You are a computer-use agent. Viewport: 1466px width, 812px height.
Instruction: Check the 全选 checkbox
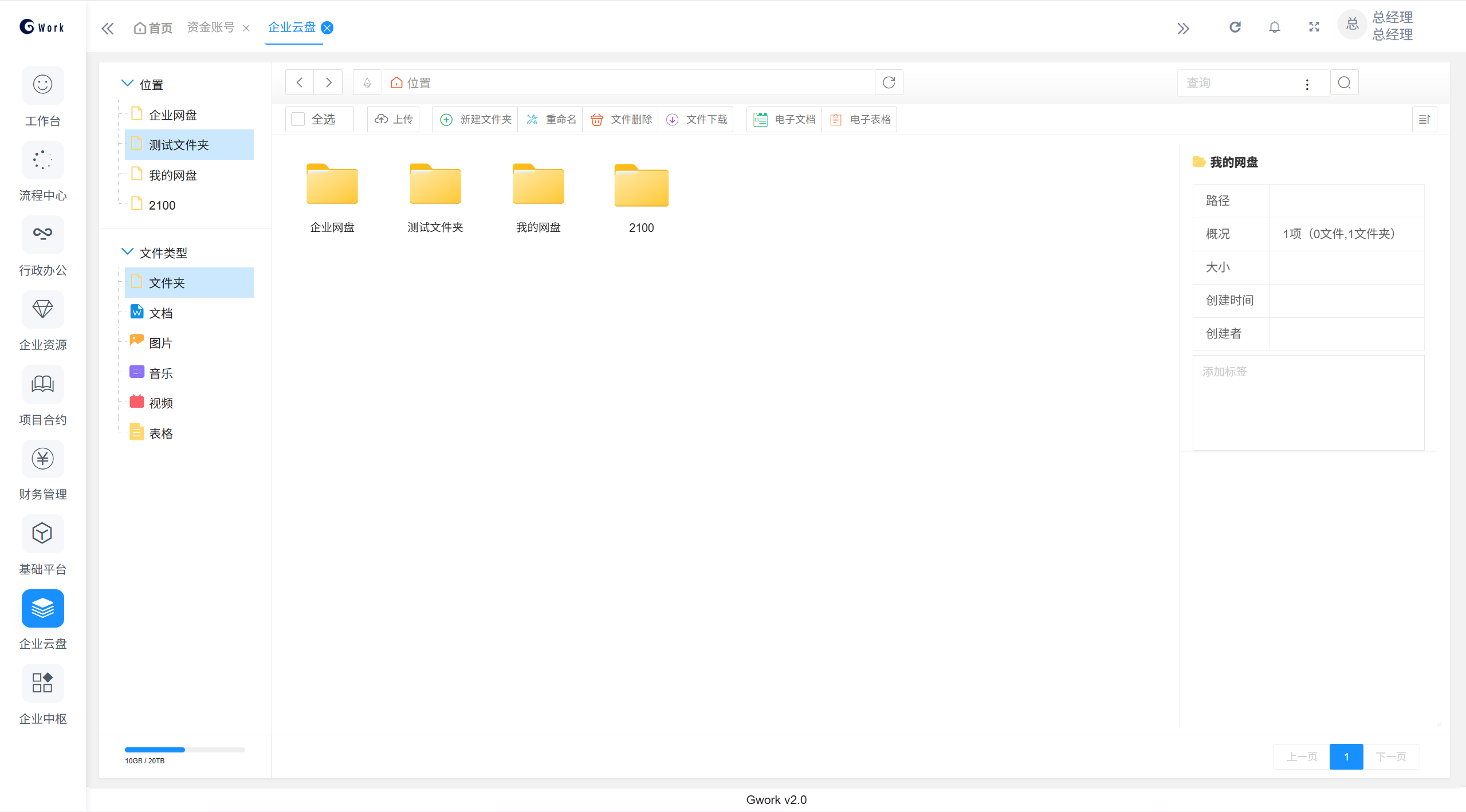click(298, 119)
